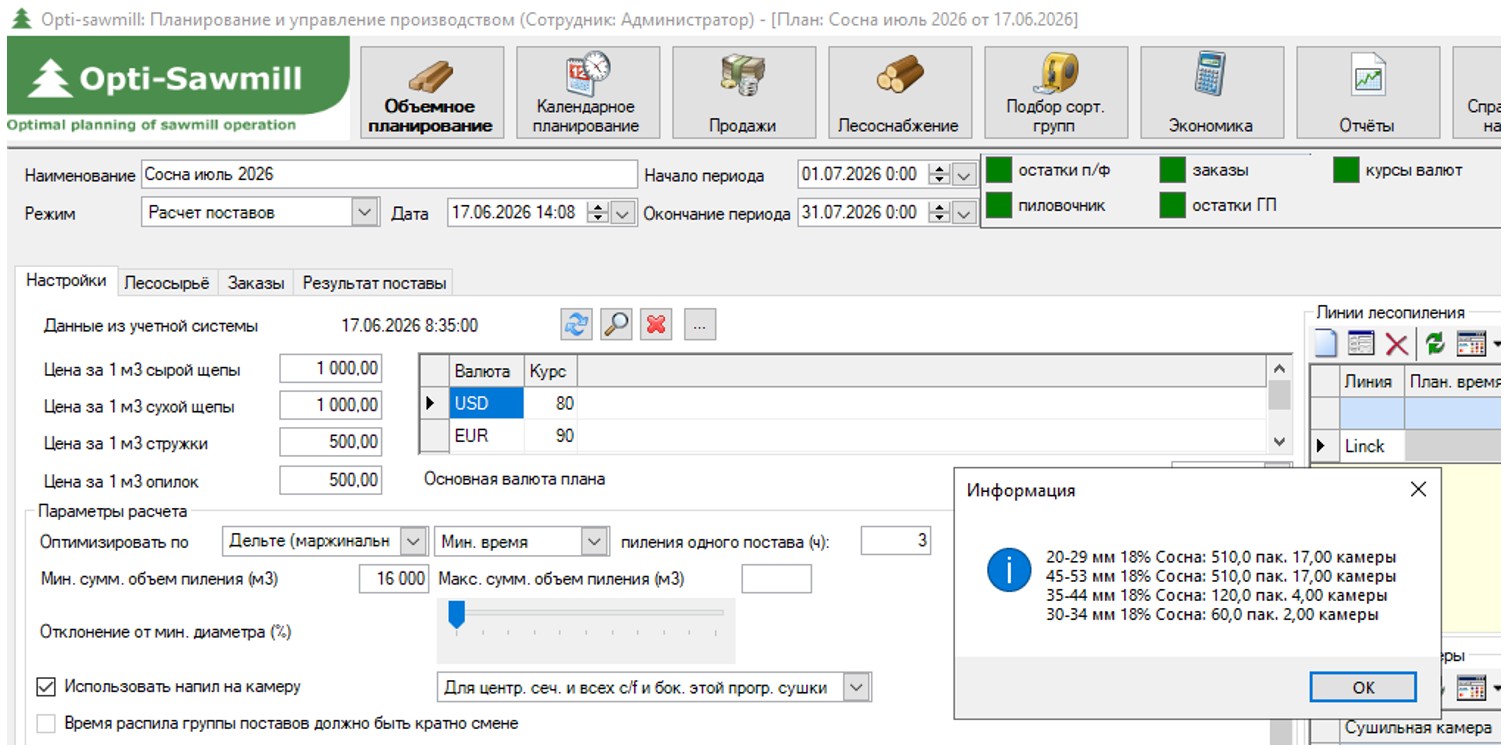Switch to the Лесосырьё tab
This screenshot has height=748, width=1507.
[x=168, y=283]
